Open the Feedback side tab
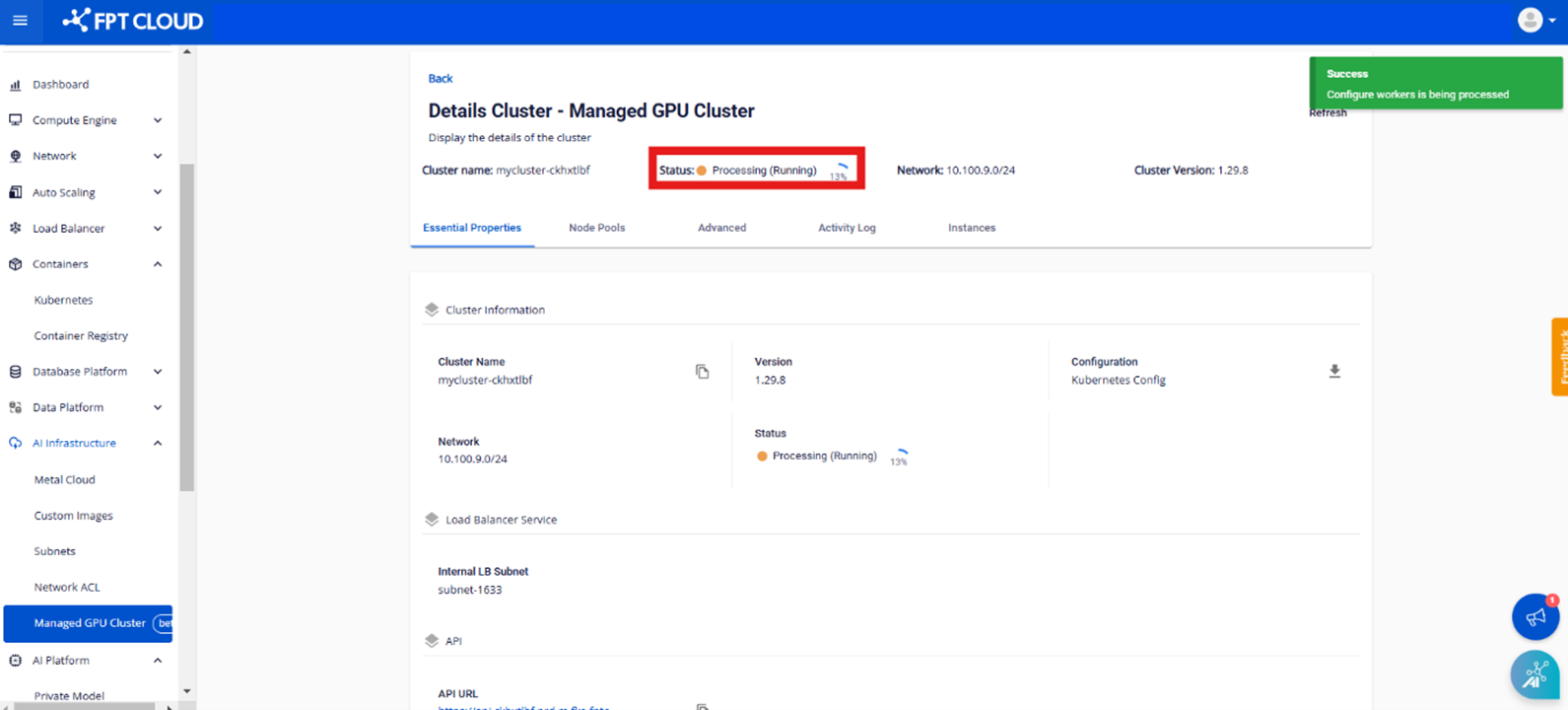1568x710 pixels. tap(1559, 356)
